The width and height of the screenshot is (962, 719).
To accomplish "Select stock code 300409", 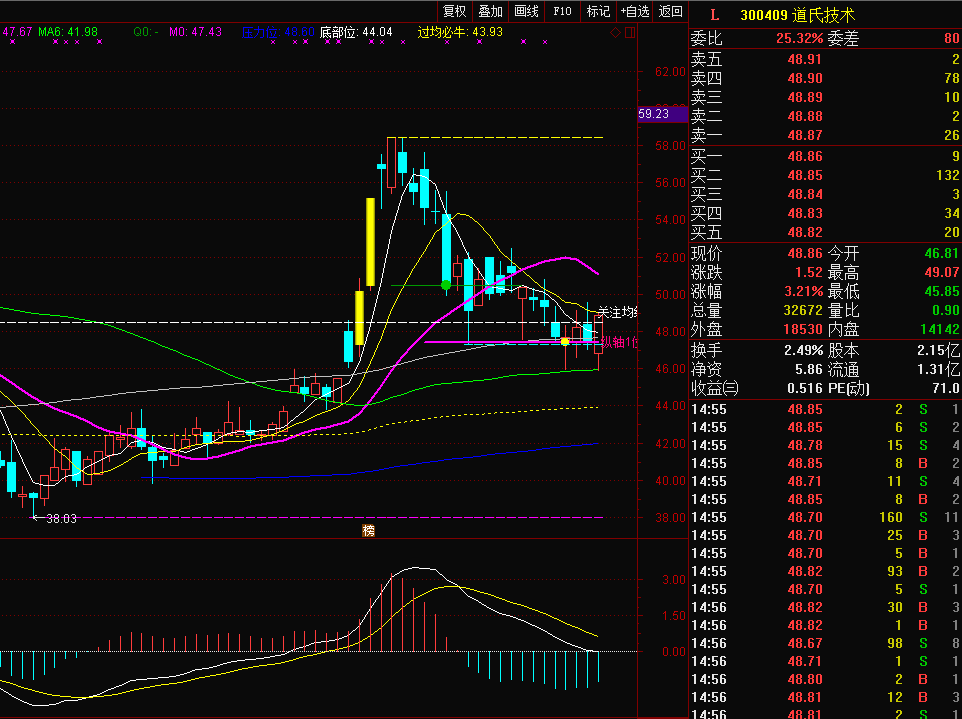I will [x=762, y=15].
